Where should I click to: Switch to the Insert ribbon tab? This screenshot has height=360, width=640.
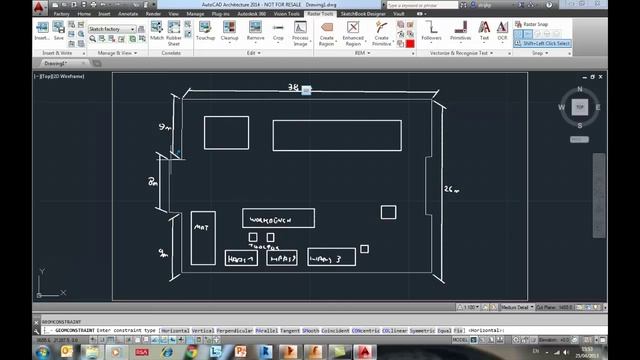pyautogui.click(x=104, y=14)
